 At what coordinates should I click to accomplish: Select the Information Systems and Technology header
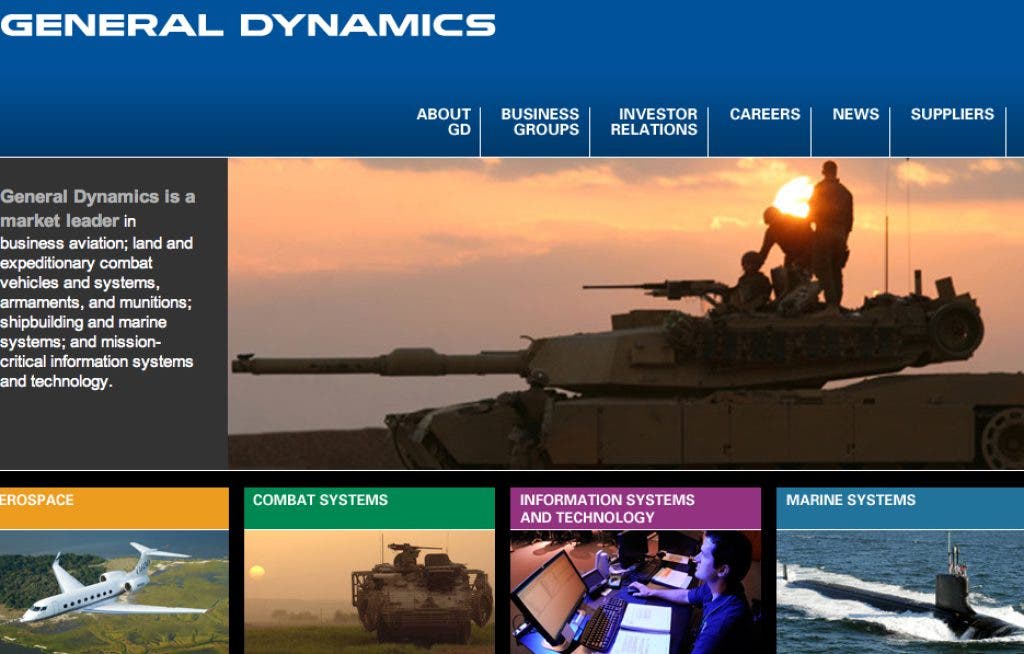pyautogui.click(x=635, y=508)
